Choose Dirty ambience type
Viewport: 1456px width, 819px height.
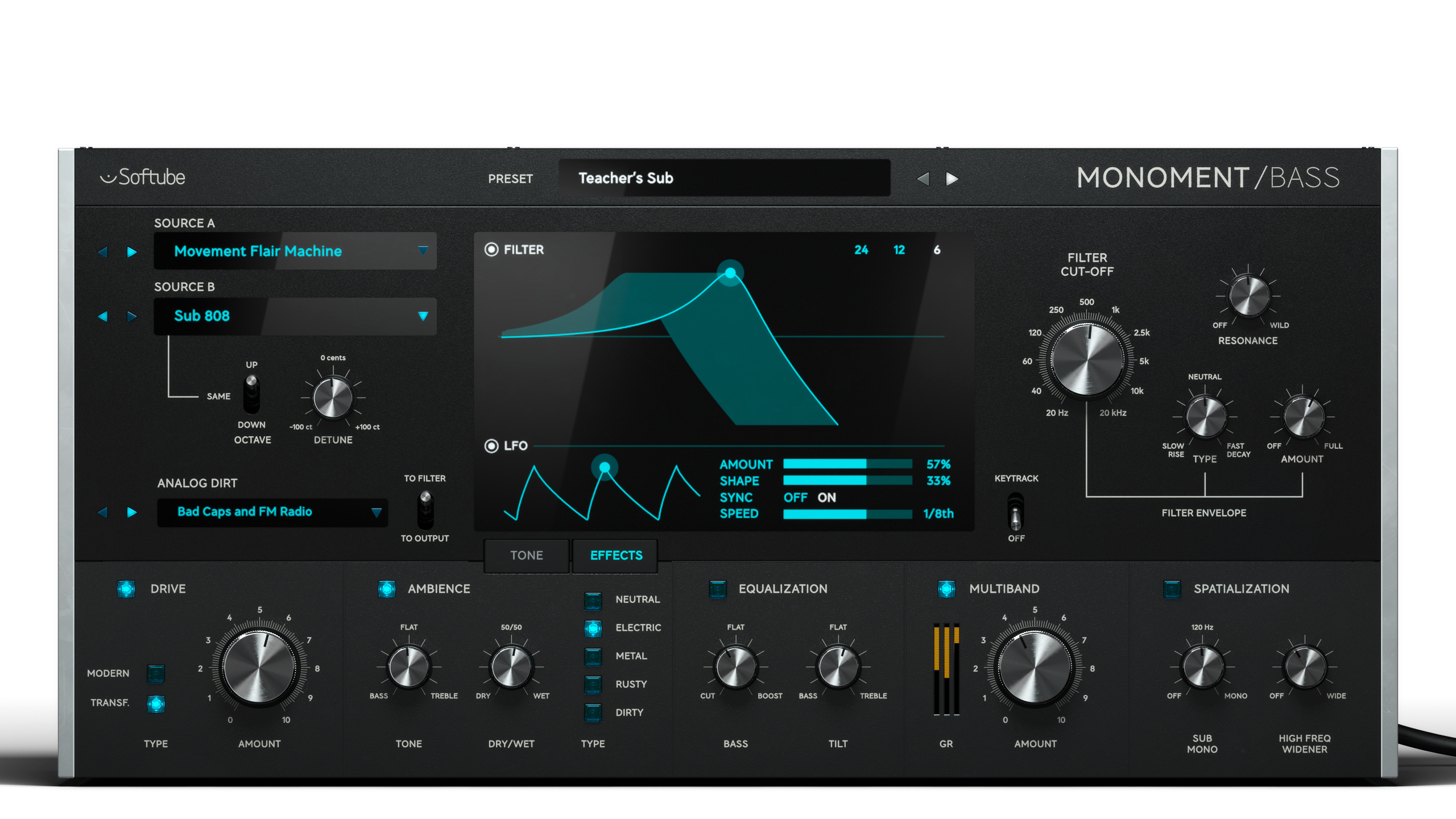(x=593, y=712)
